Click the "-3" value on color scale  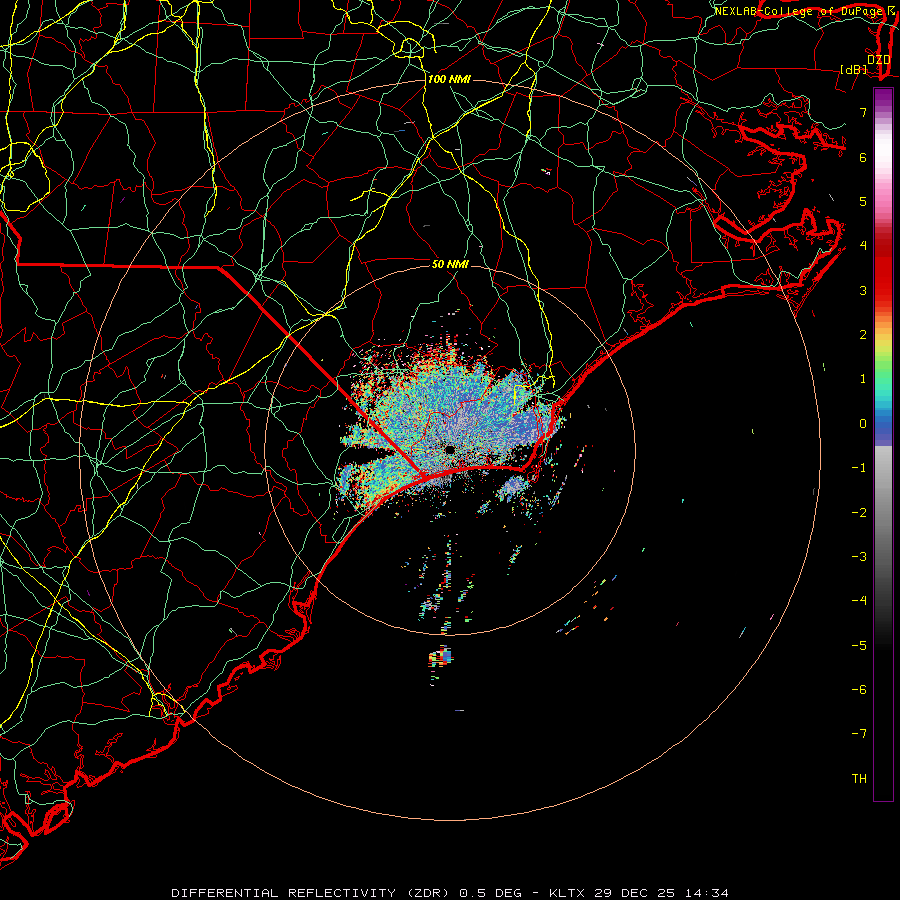(859, 557)
